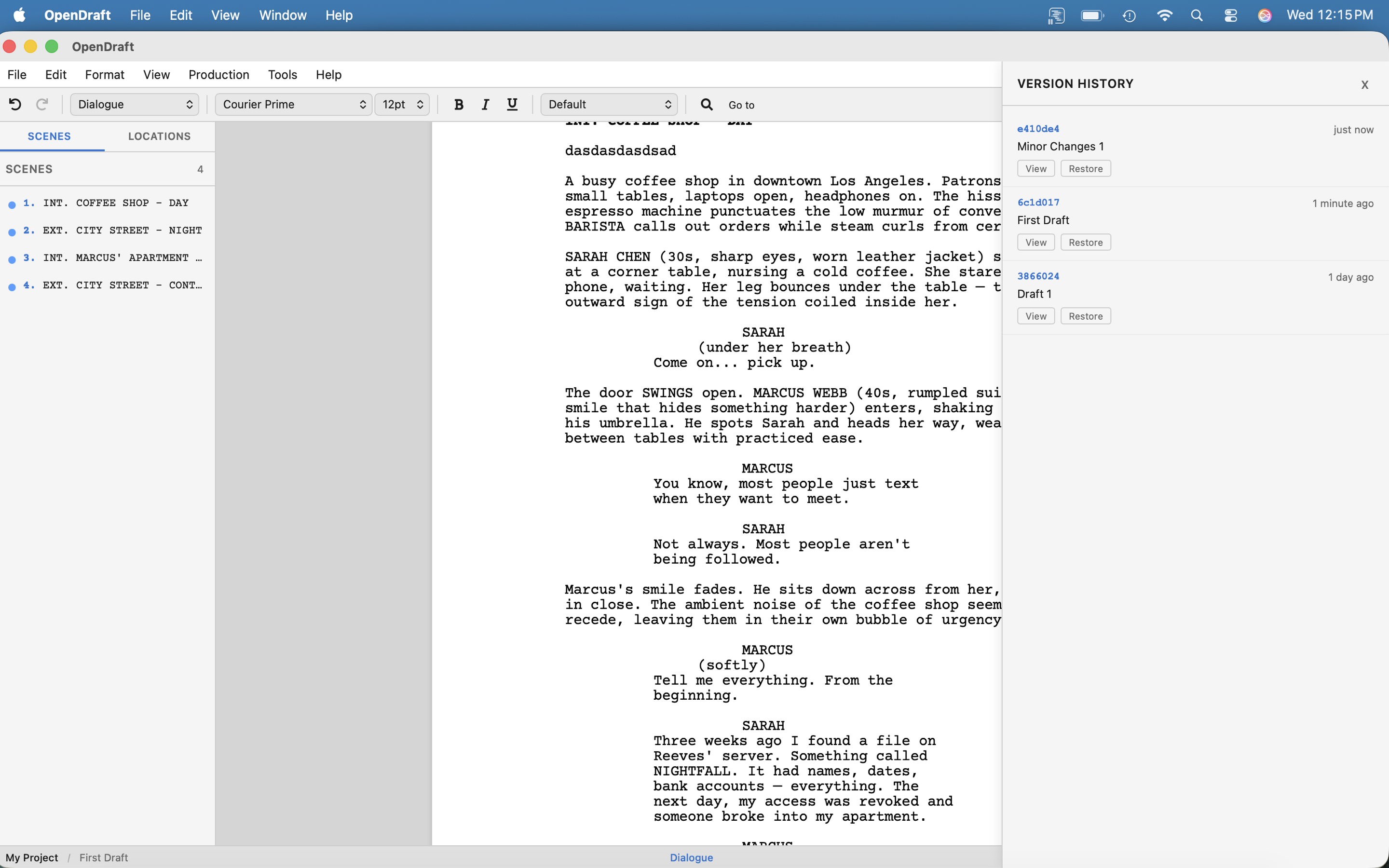1389x868 pixels.
Task: Open the Production menu
Action: [218, 75]
